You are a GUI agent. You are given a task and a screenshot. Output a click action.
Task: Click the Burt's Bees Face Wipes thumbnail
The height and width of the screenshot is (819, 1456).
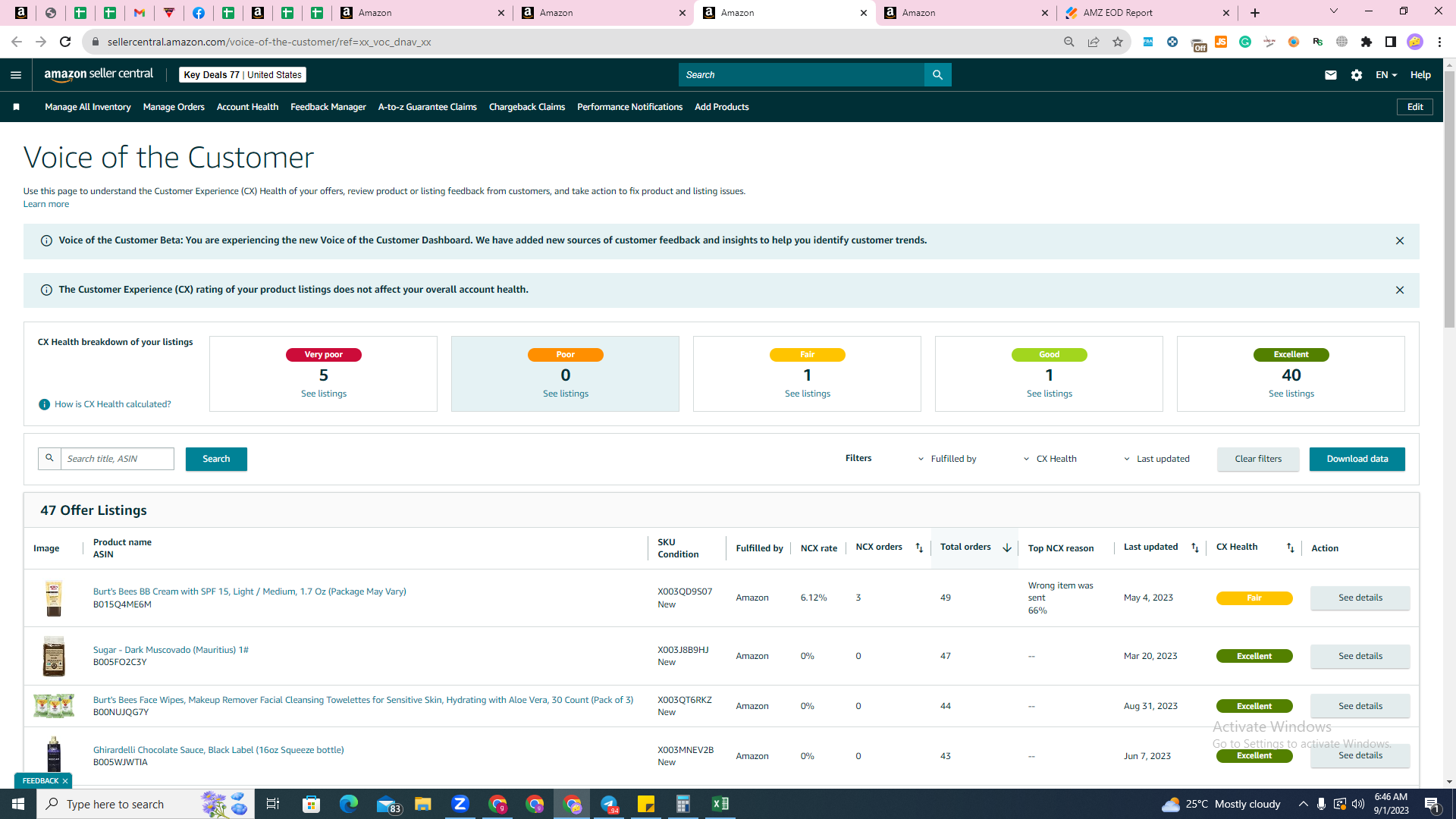point(54,706)
